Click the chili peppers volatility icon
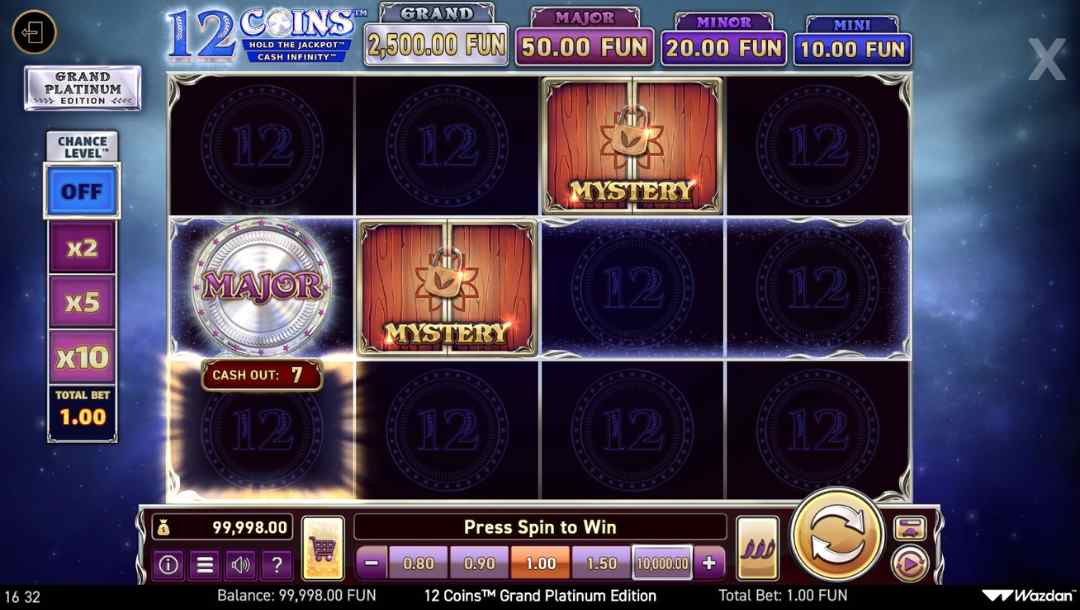The width and height of the screenshot is (1080, 610). (758, 548)
